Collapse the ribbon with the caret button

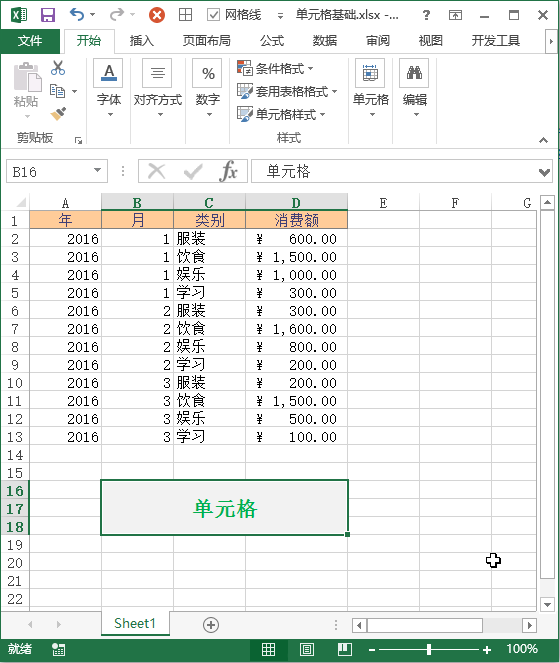[544, 140]
